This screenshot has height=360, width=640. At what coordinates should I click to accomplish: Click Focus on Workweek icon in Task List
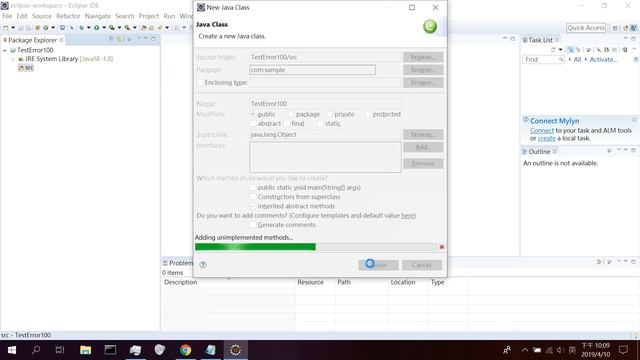point(588,50)
